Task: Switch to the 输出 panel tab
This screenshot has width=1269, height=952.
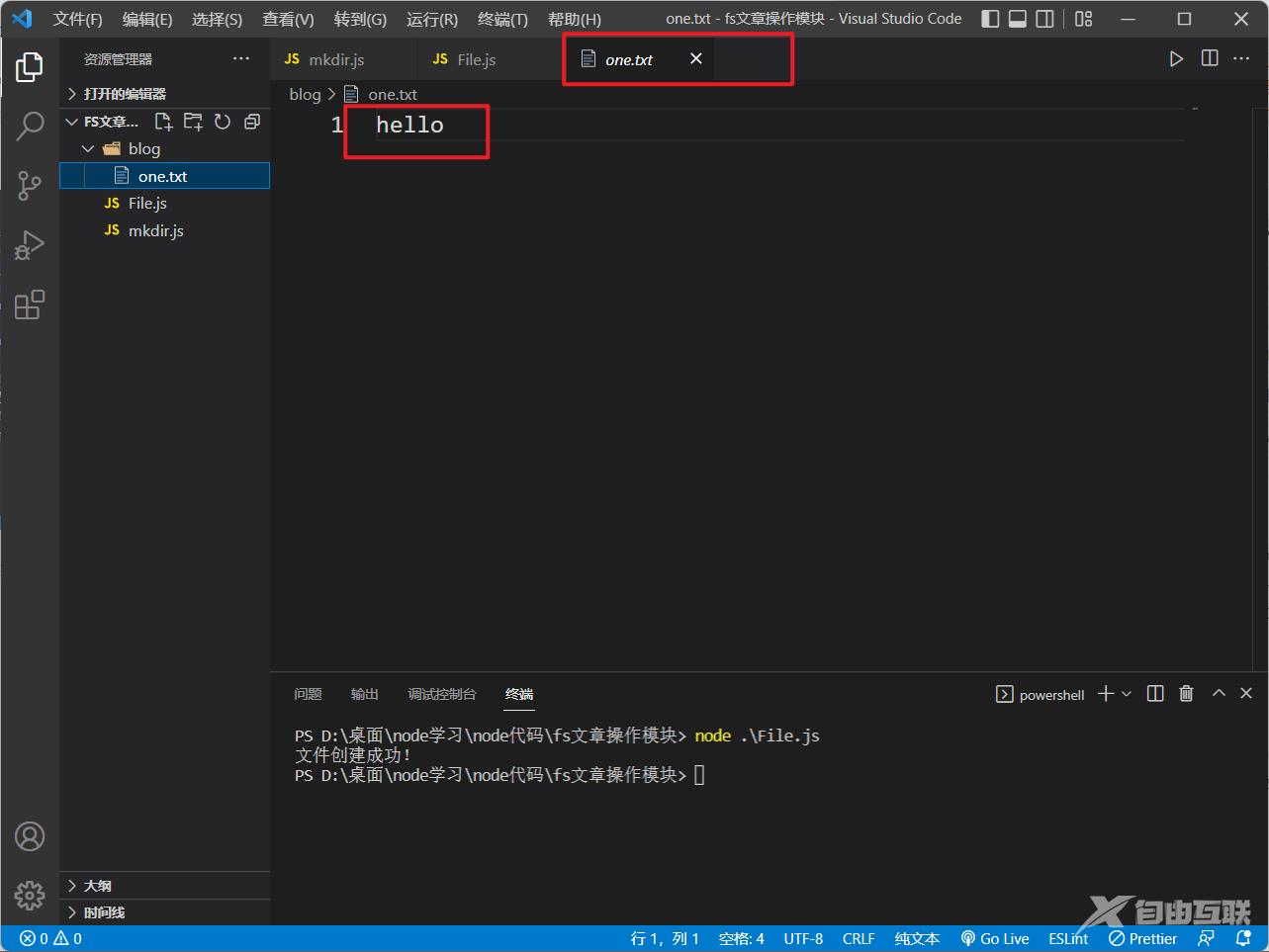Action: point(365,694)
